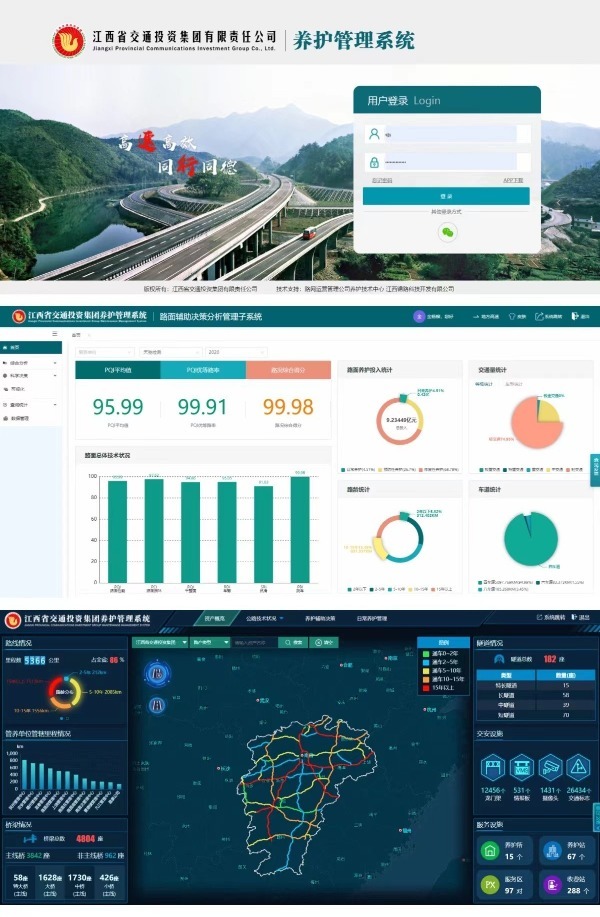
Task: Click the 9.23449亿元 donut chart center
Action: coord(401,421)
